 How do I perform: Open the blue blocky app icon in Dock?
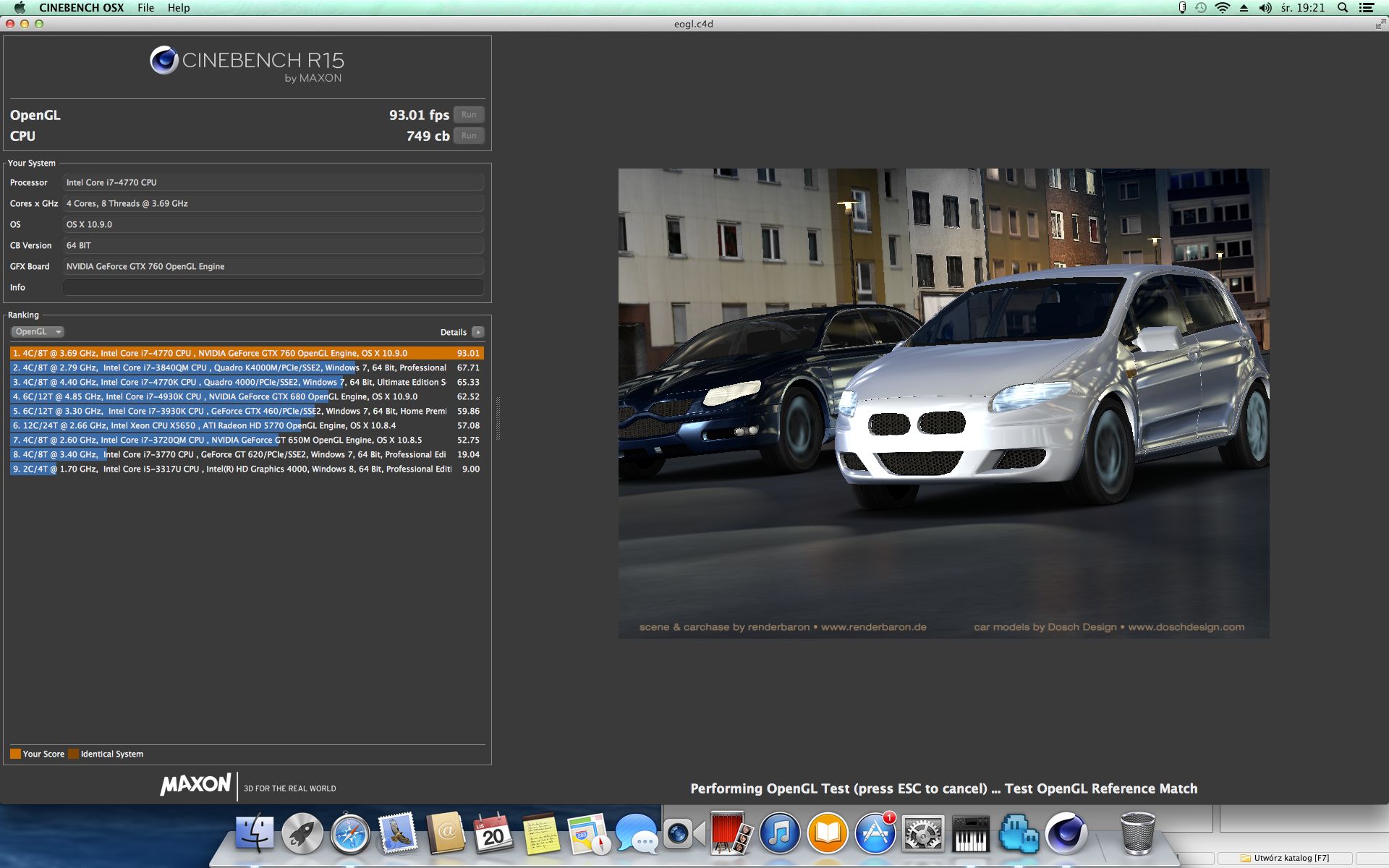pyautogui.click(x=1019, y=833)
